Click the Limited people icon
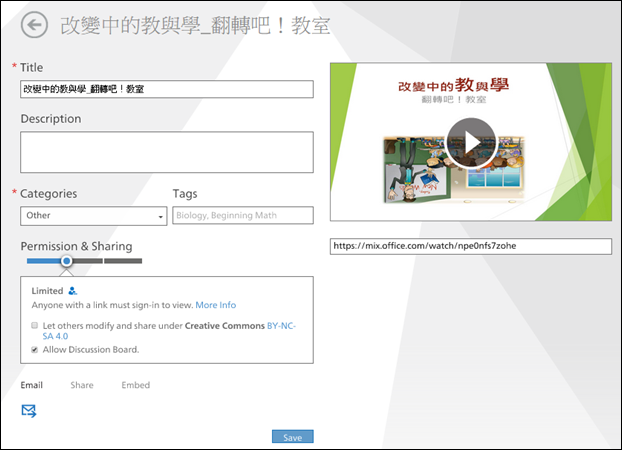This screenshot has width=622, height=450. coord(73,291)
